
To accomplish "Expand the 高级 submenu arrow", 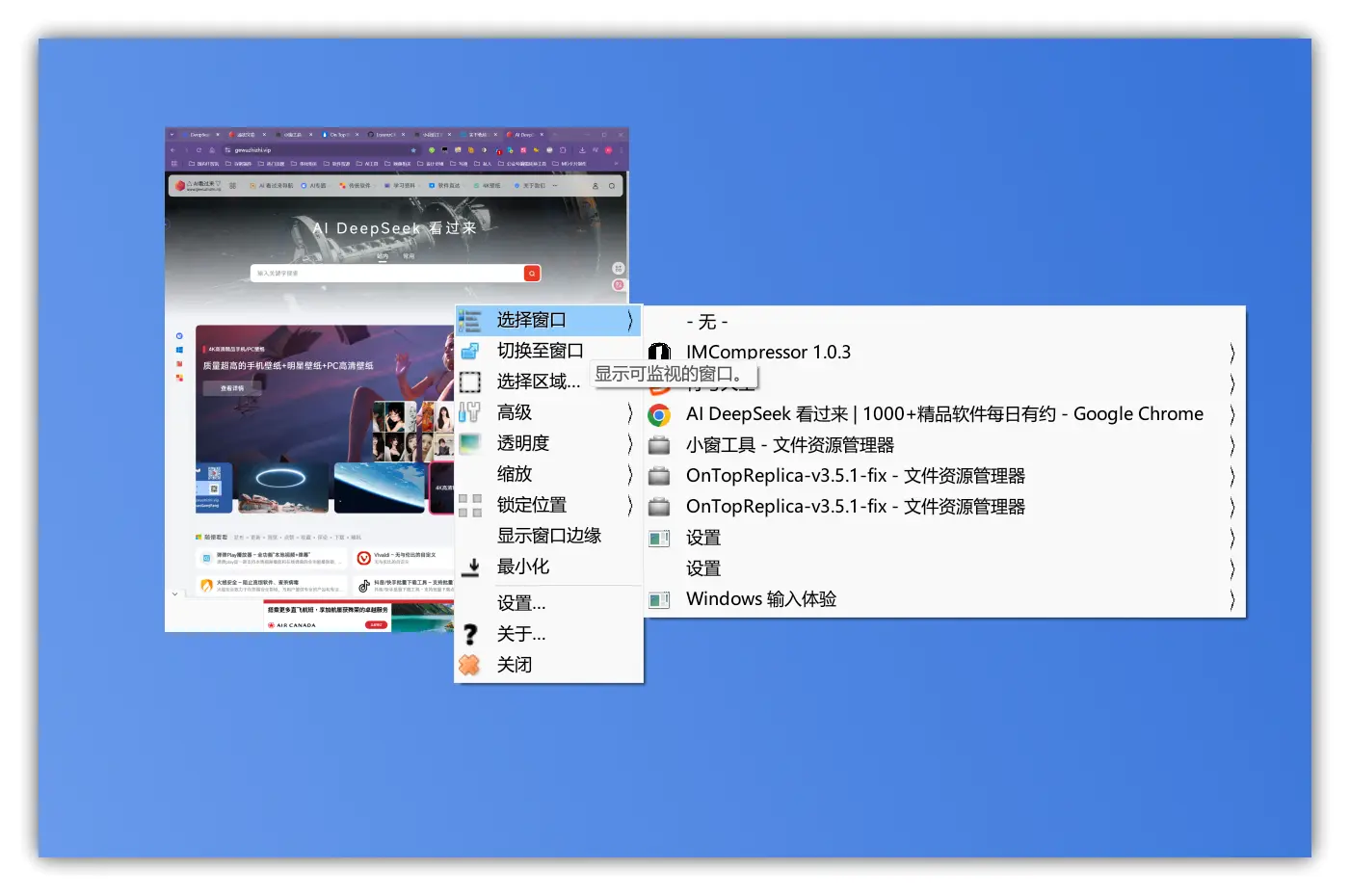I will click(x=630, y=412).
